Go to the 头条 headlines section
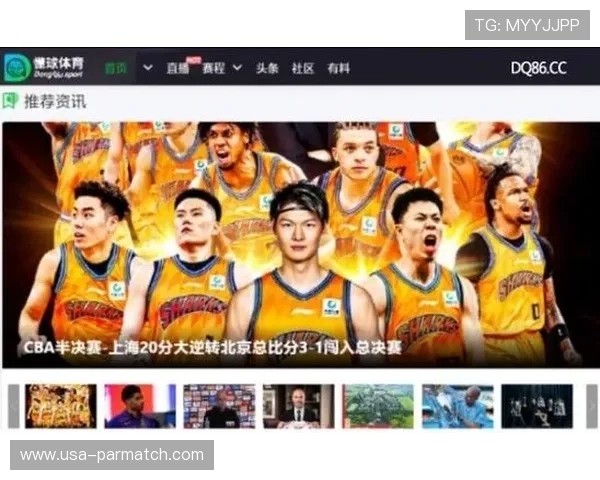The image size is (600, 480). [x=267, y=68]
